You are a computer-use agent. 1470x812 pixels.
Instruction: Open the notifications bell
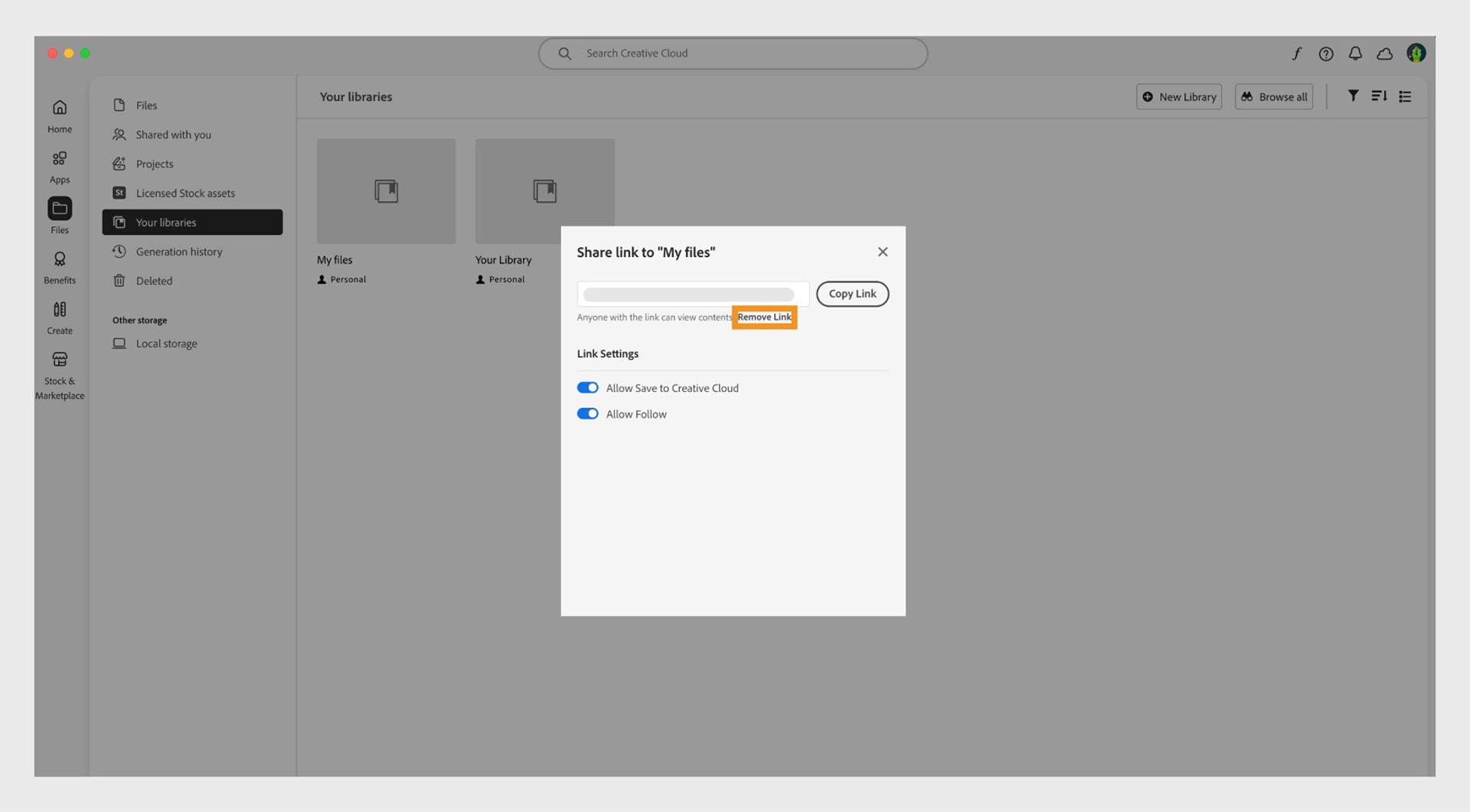pyautogui.click(x=1355, y=54)
